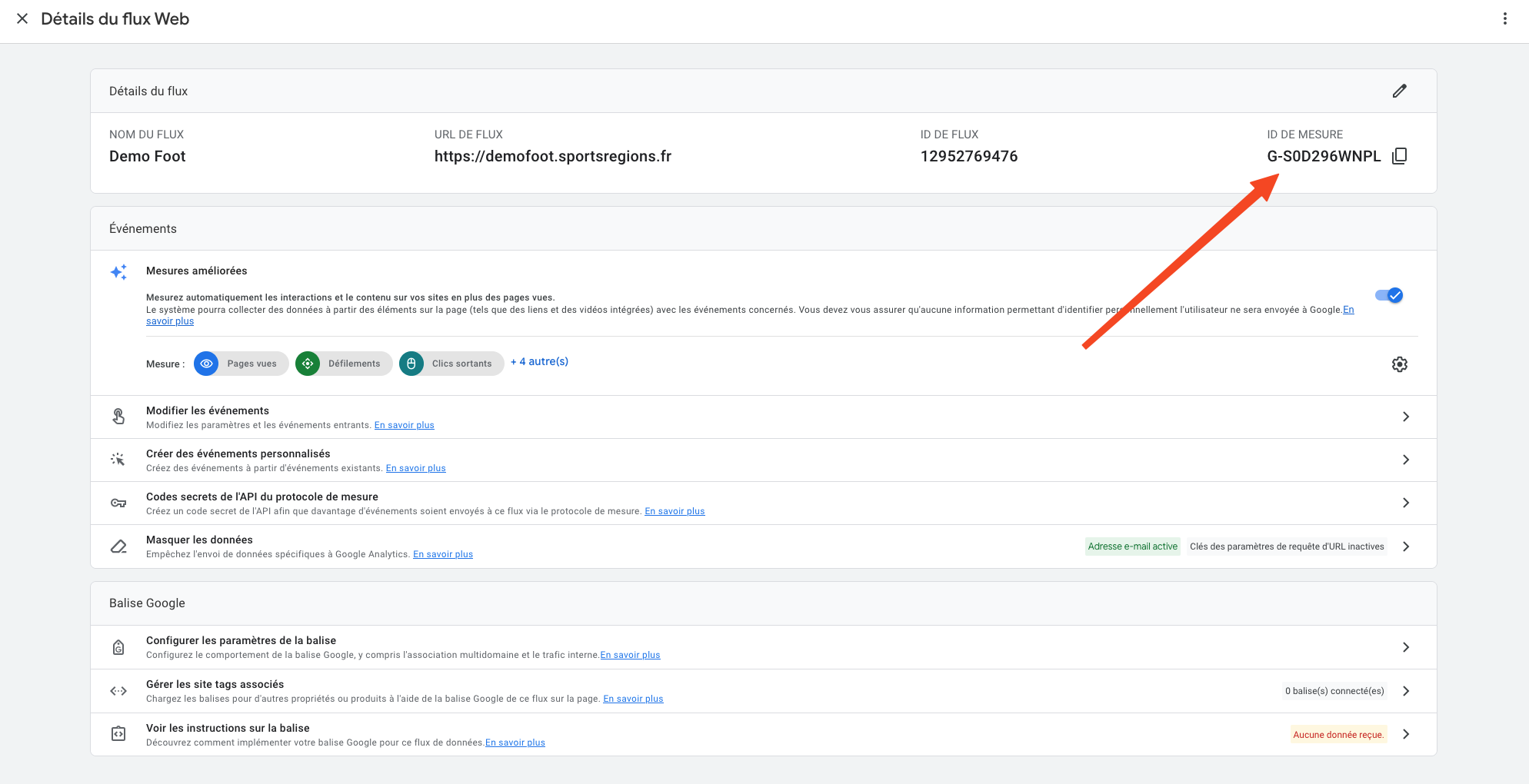
Task: Expand Créer des événements personnalisés row
Action: pyautogui.click(x=1405, y=460)
